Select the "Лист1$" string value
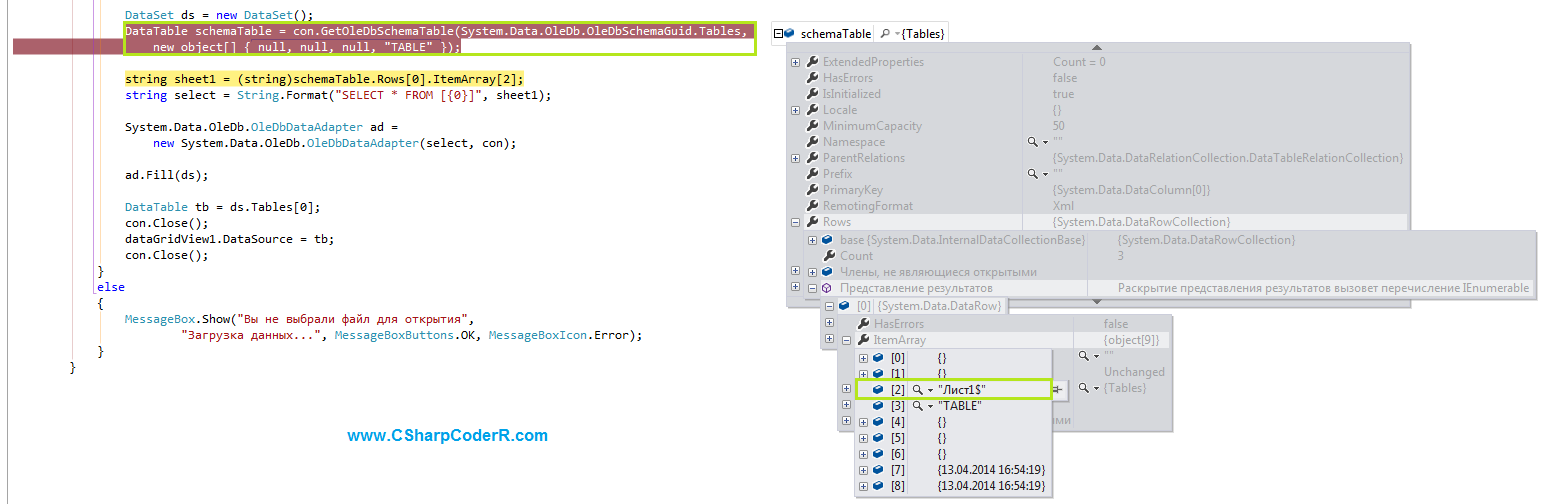The height and width of the screenshot is (504, 1544). pyautogui.click(x=964, y=389)
